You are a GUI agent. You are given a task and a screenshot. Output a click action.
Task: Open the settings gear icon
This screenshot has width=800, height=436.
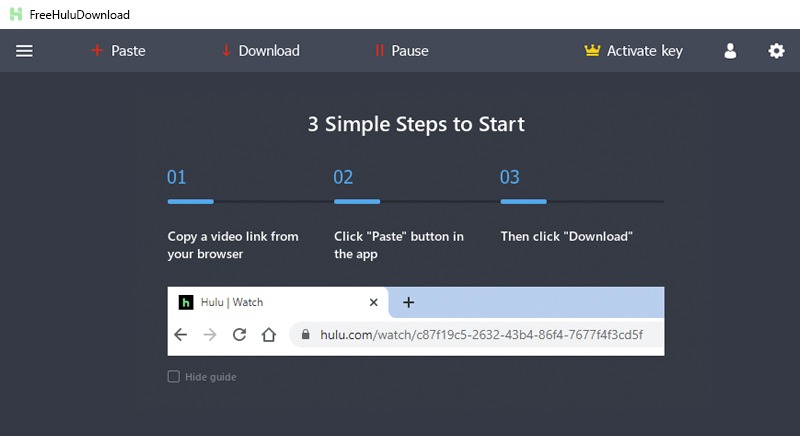[776, 51]
